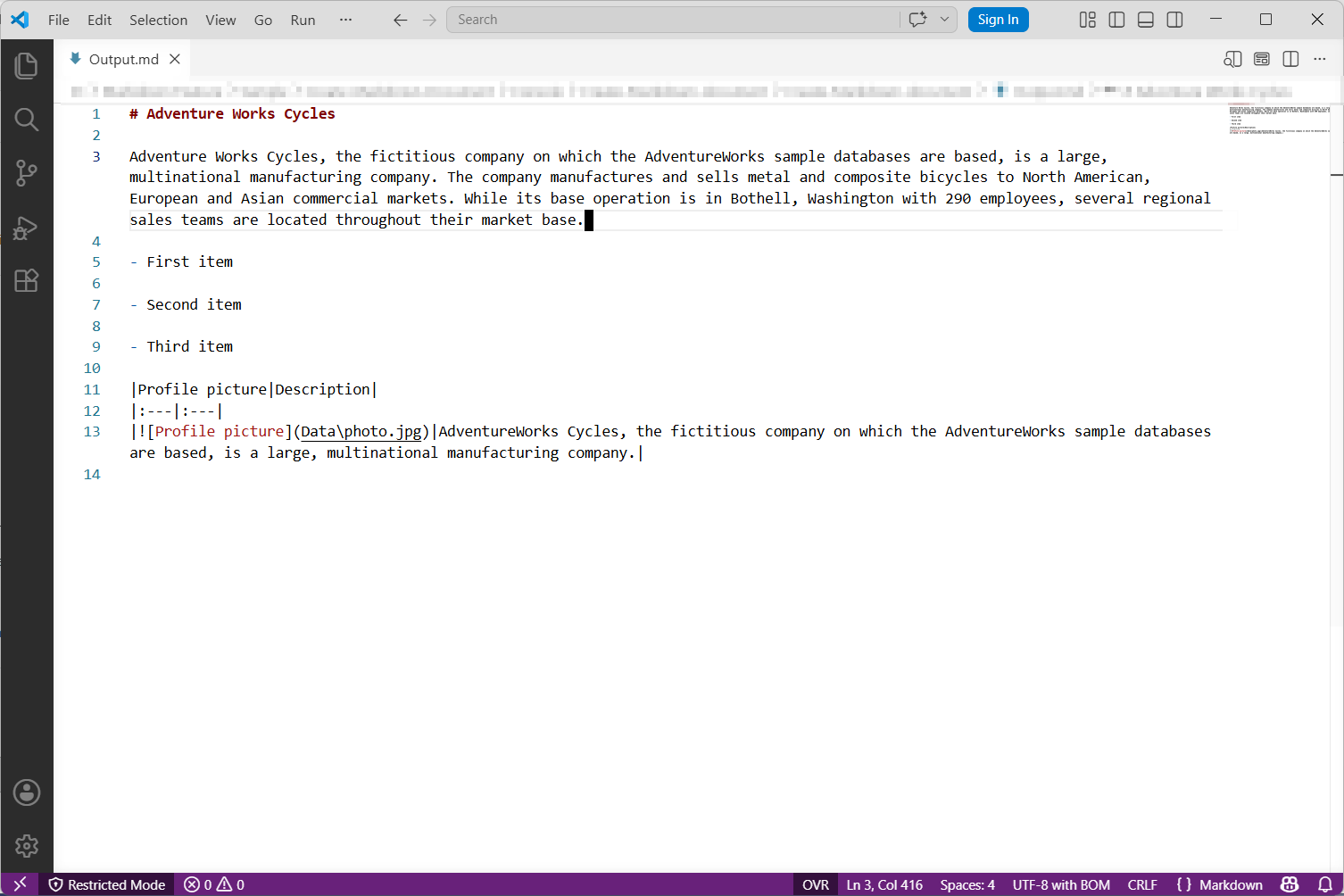Click the Sign In button
Viewport: 1344px width, 896px height.
998,20
